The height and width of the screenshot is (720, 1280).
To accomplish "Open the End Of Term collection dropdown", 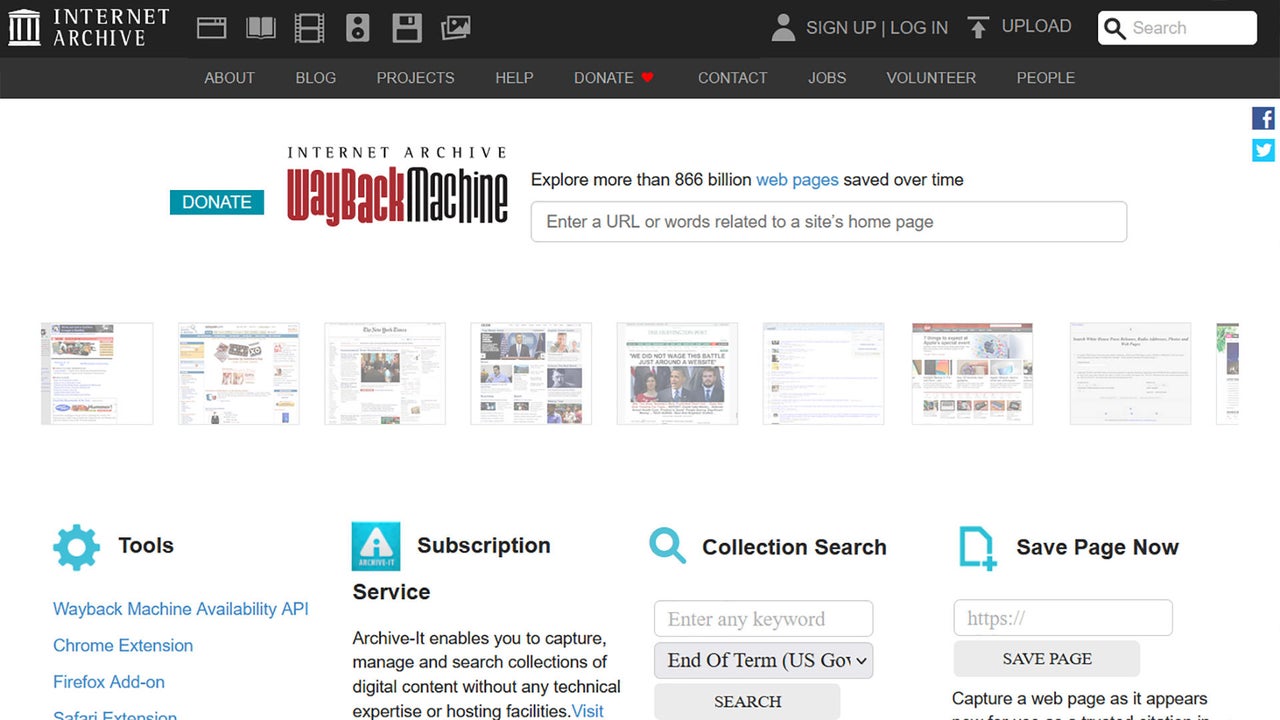I will (762, 660).
